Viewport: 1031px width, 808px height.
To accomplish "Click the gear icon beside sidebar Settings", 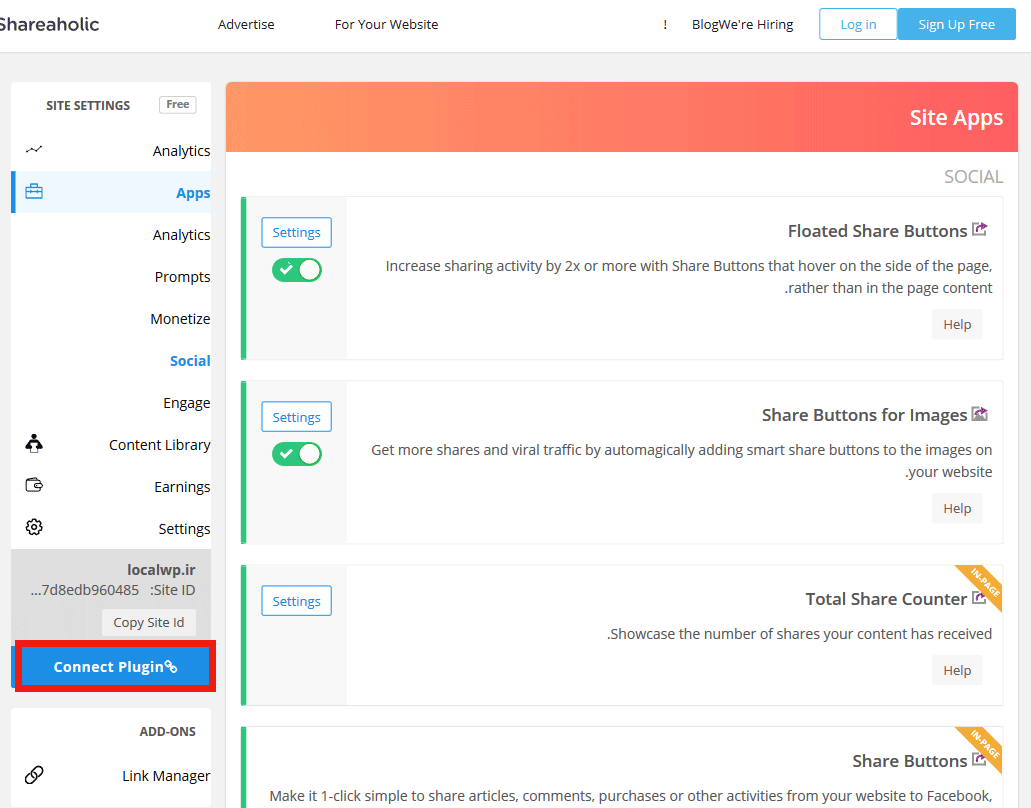I will 34,527.
